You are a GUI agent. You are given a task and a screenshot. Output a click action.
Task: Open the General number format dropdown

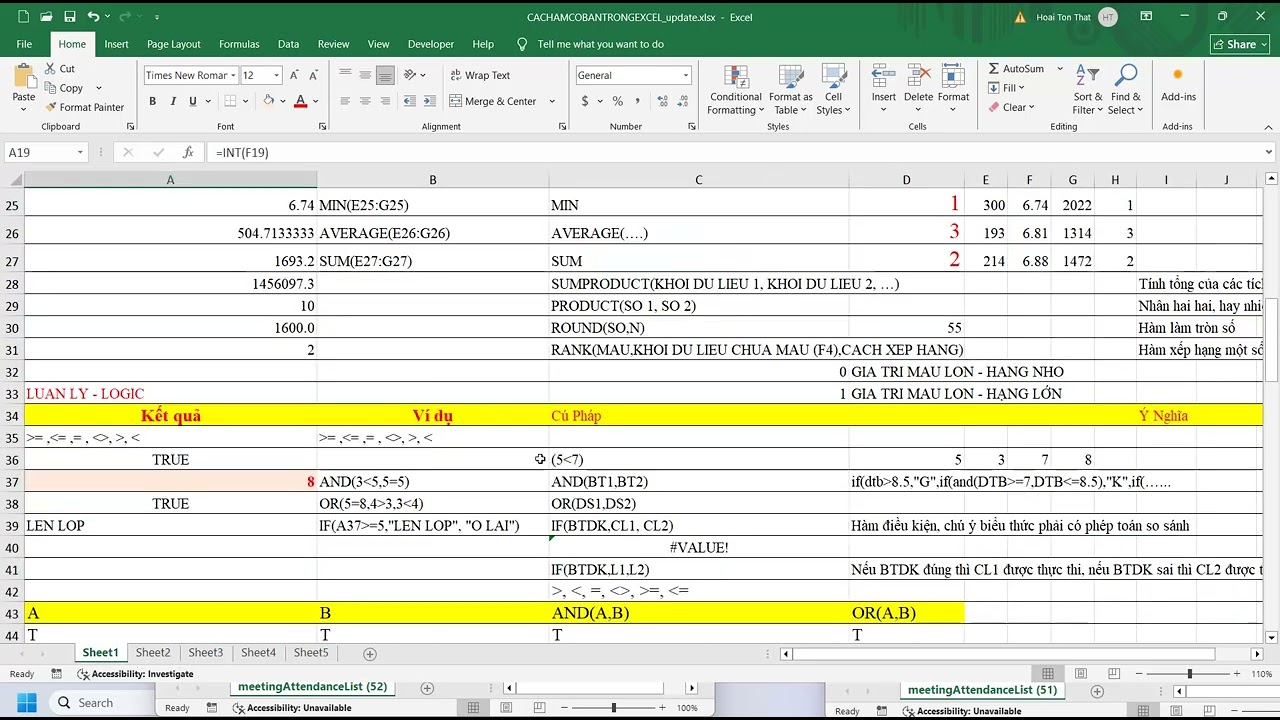click(x=685, y=75)
